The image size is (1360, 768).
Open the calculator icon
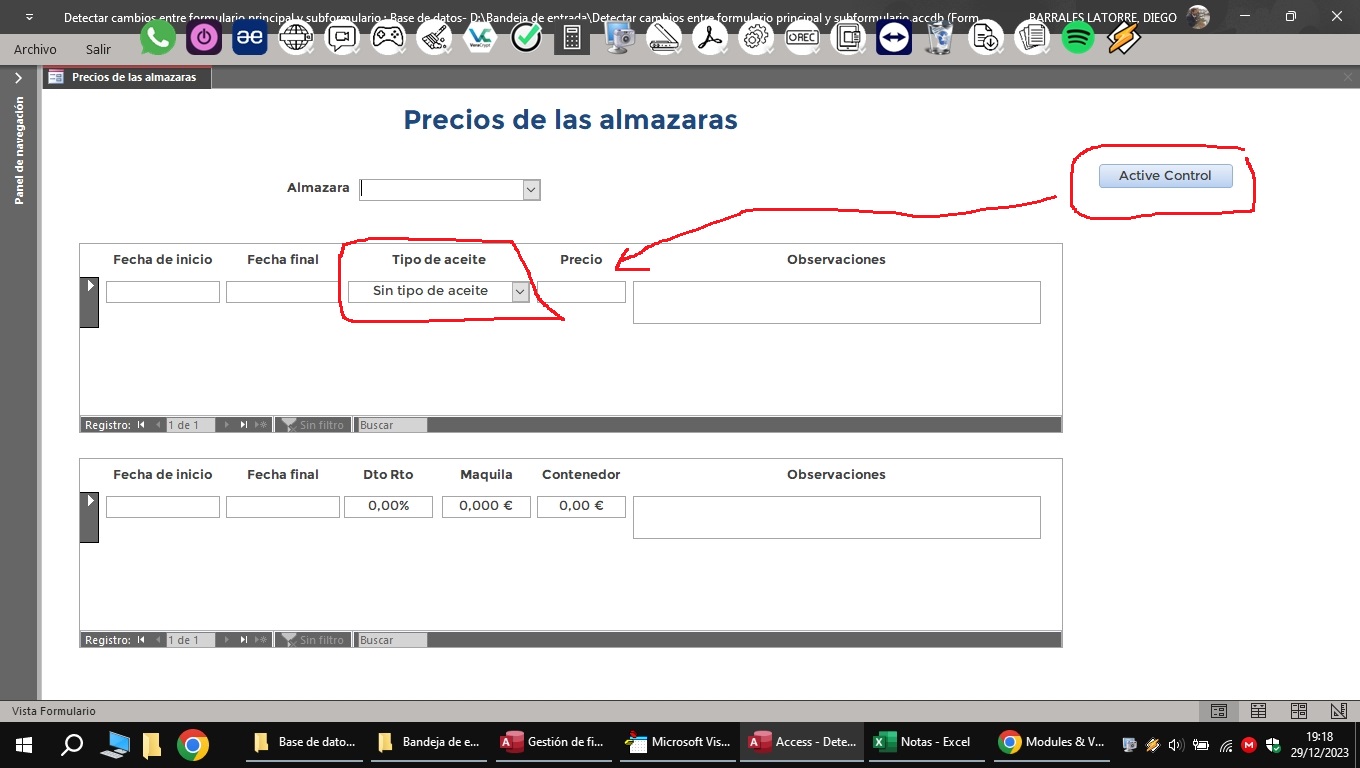click(572, 38)
